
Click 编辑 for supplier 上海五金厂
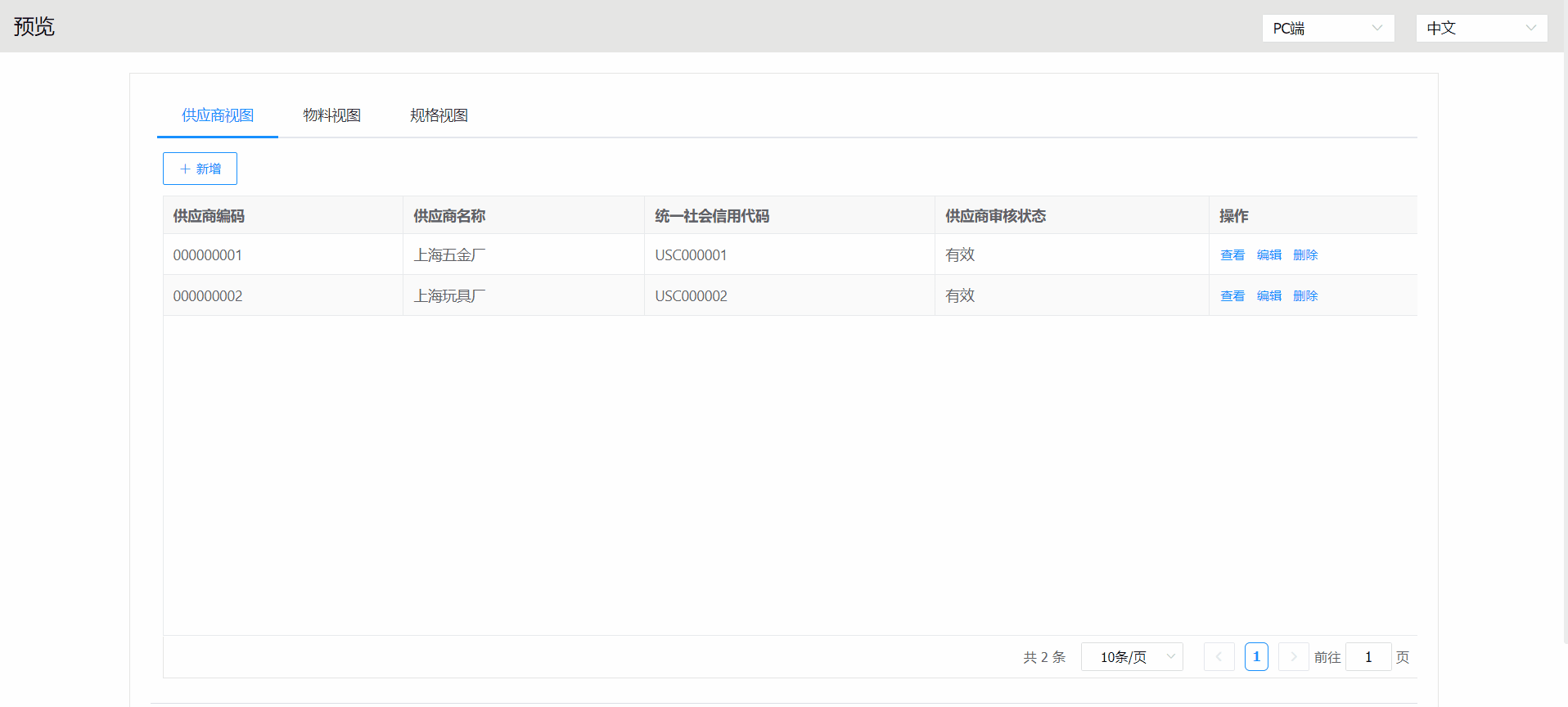tap(1268, 255)
